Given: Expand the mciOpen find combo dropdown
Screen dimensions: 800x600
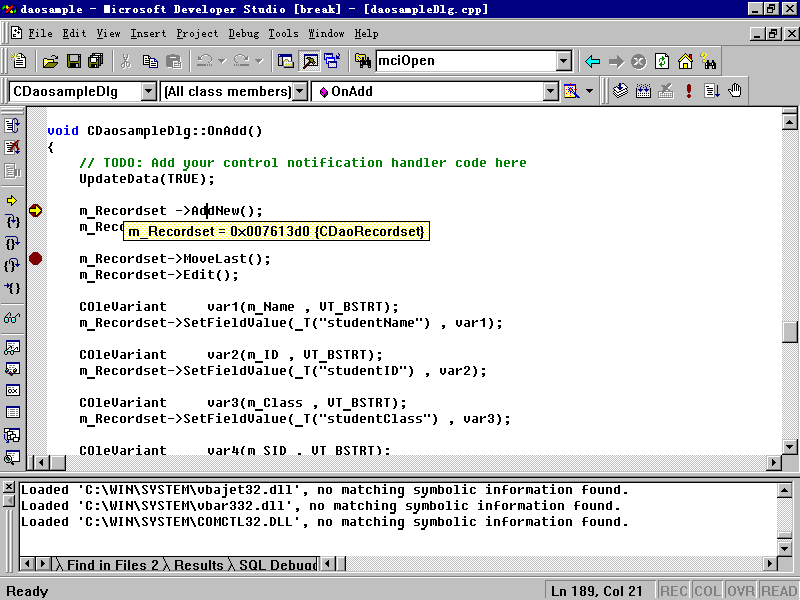Looking at the screenshot, I should click(x=564, y=61).
